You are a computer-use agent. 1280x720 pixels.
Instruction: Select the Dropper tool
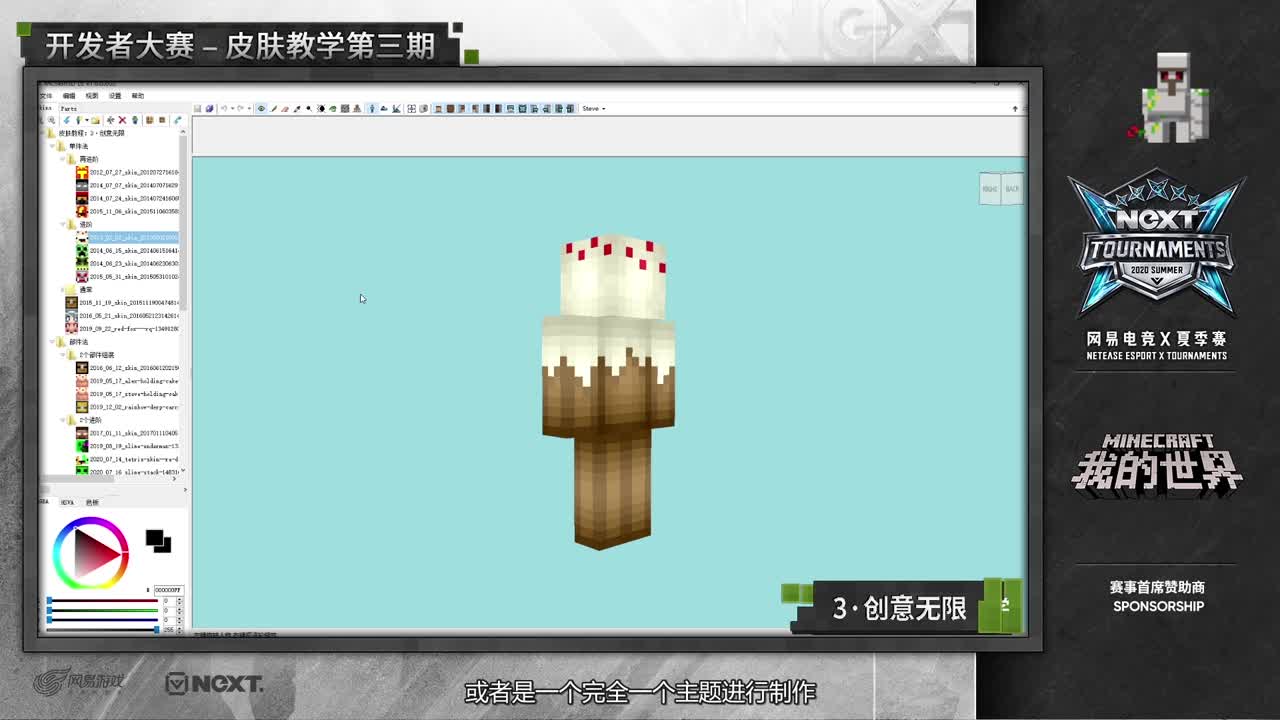(x=297, y=108)
